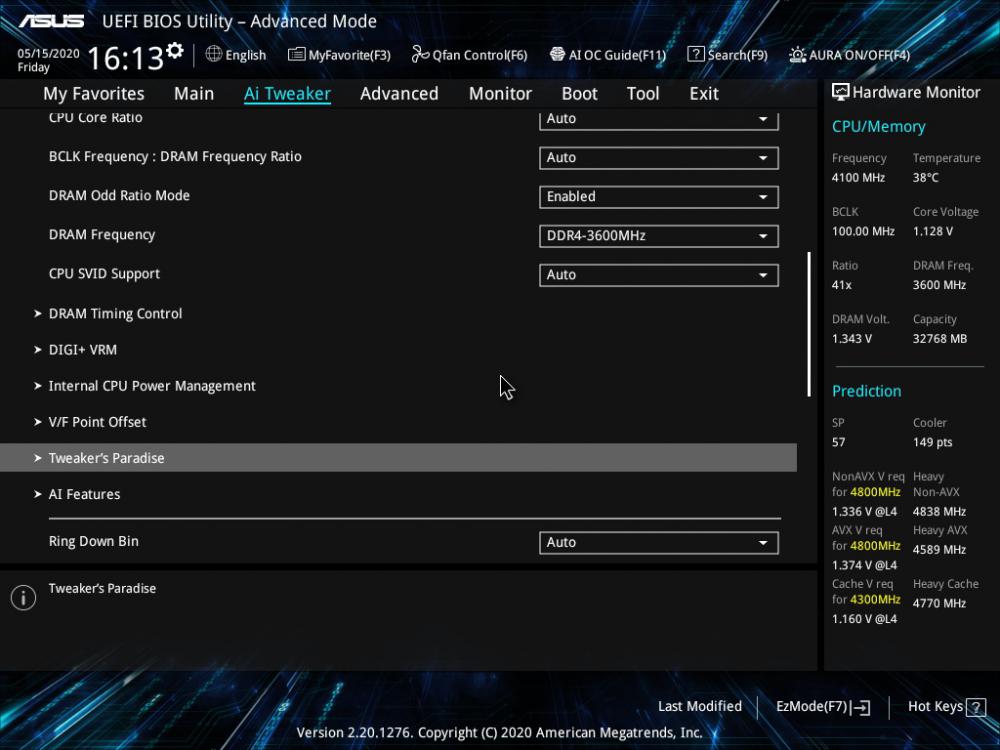Click AURA ON/OFF(F4) label
The width and height of the screenshot is (1000, 750).
click(x=860, y=55)
